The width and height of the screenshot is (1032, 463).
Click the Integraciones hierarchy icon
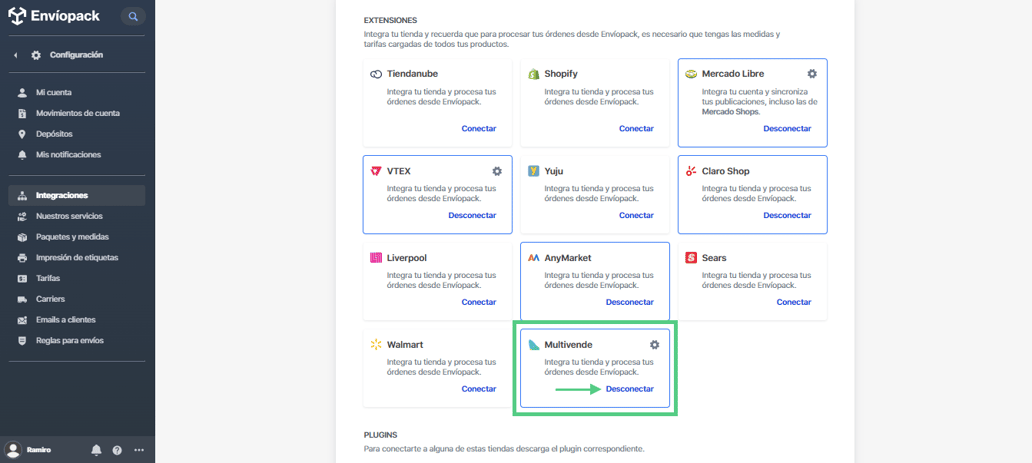click(x=22, y=196)
